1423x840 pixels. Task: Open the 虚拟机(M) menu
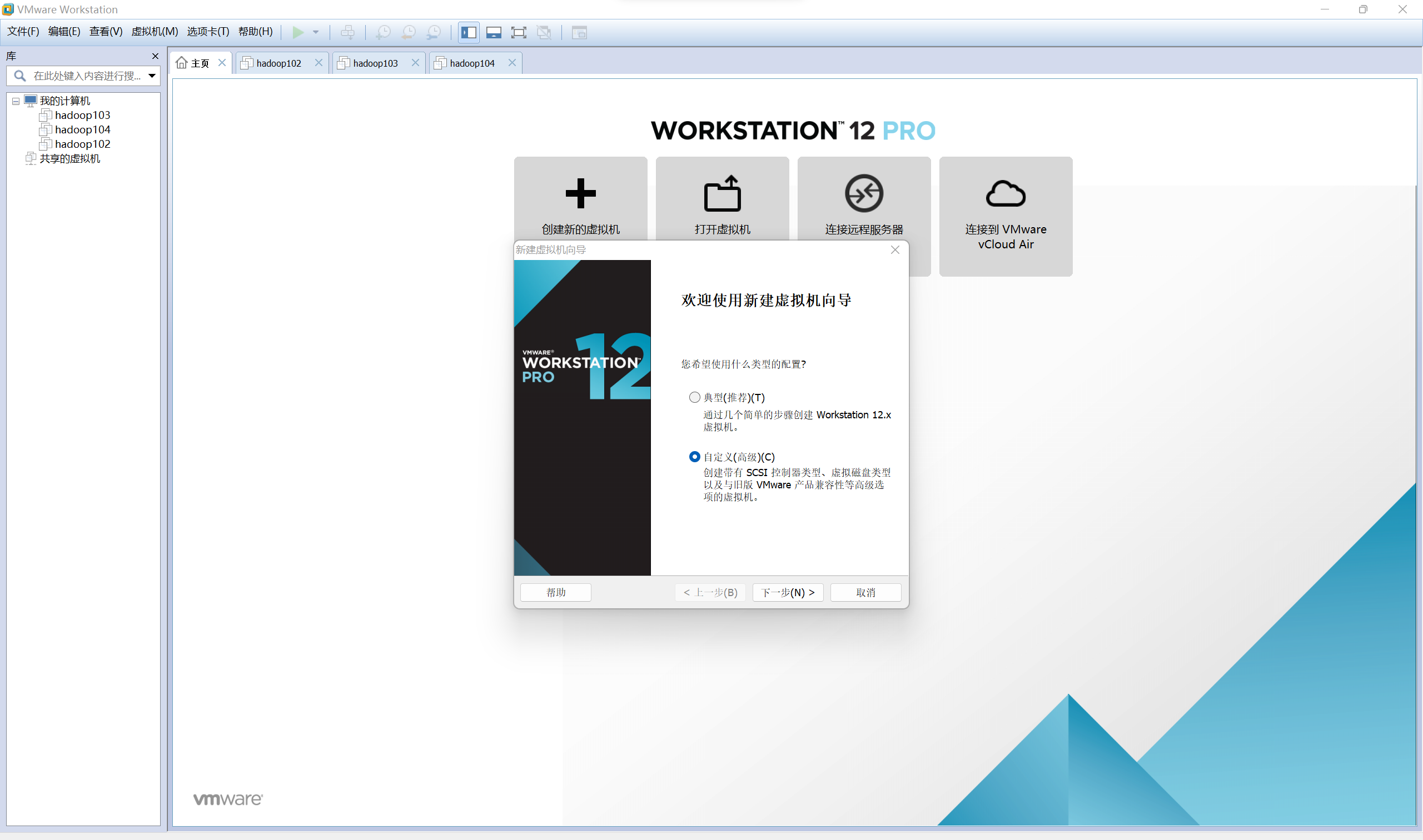pos(155,31)
